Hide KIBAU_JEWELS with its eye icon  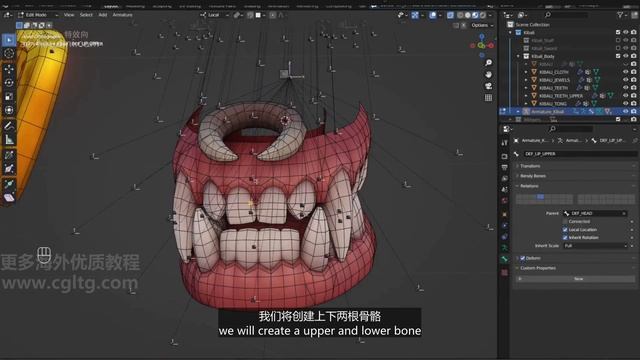pos(626,80)
